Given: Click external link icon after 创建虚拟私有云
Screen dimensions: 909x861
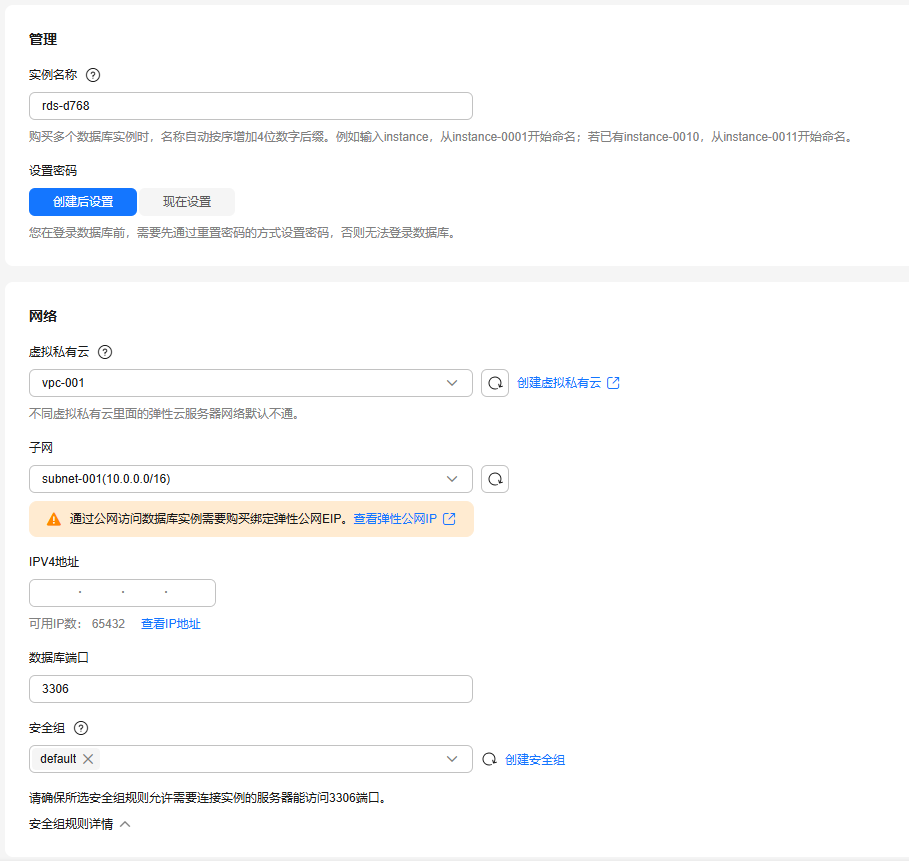Looking at the screenshot, I should coord(613,383).
